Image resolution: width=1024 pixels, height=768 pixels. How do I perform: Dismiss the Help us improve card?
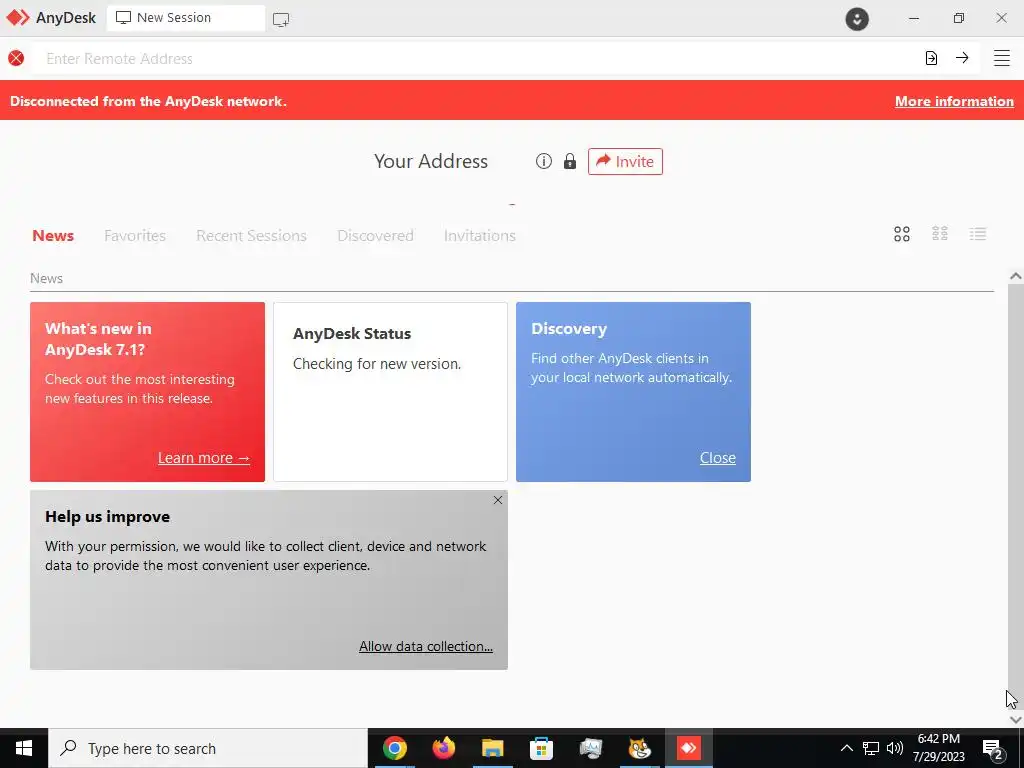point(498,500)
